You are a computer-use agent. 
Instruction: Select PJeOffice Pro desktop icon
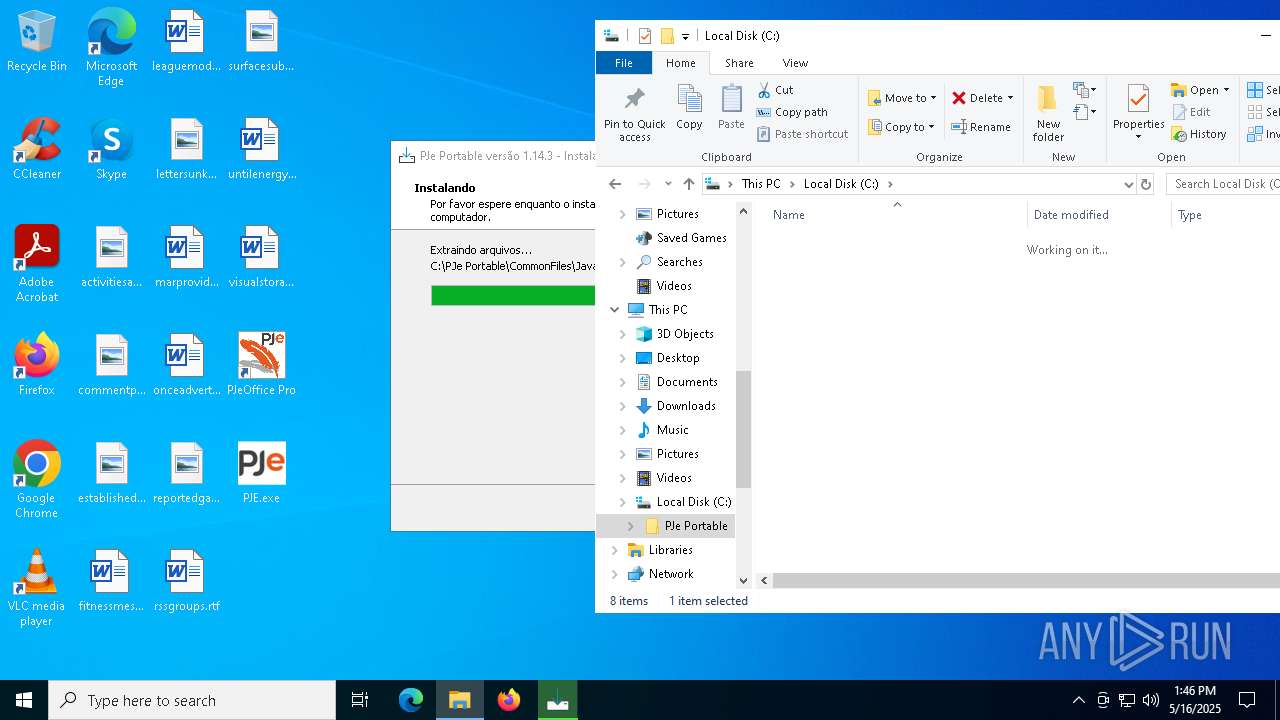click(261, 365)
